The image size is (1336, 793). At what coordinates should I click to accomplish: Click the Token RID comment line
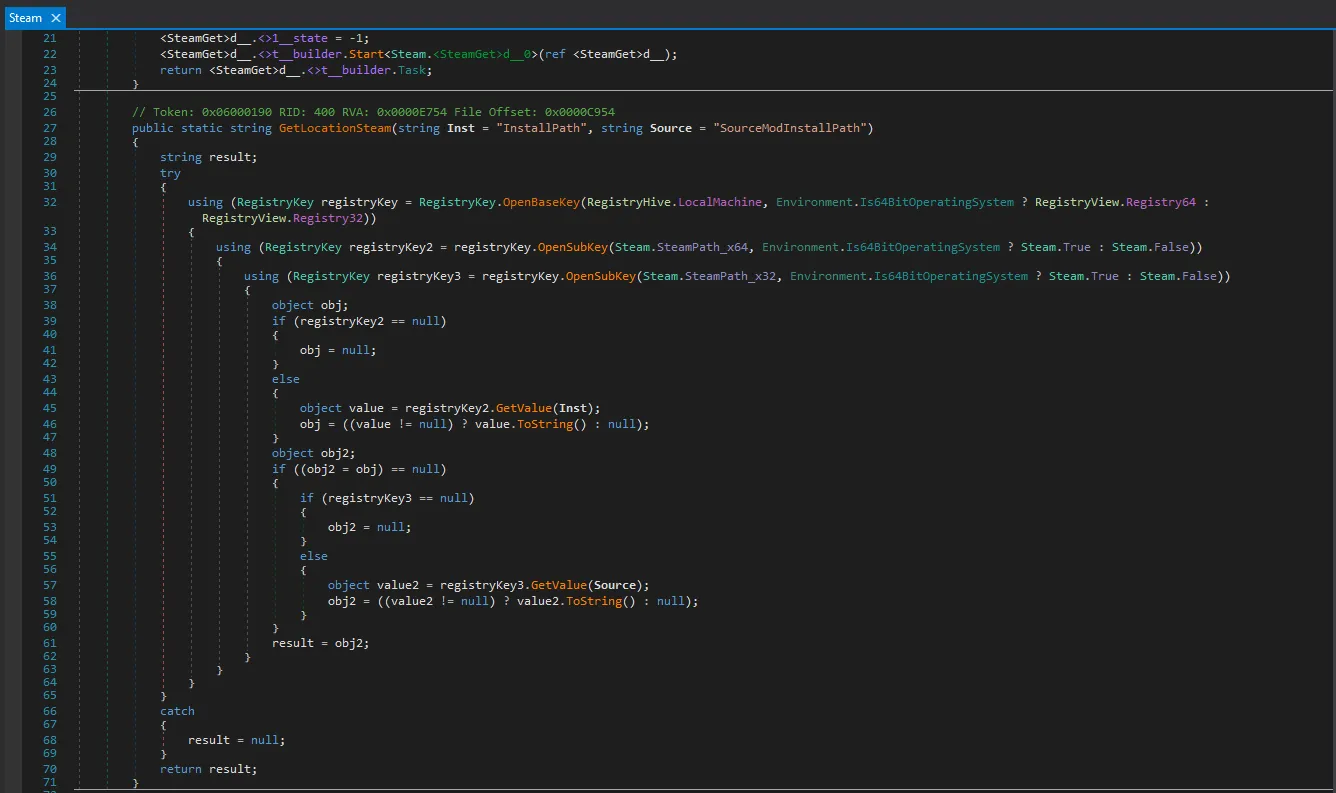(380, 111)
